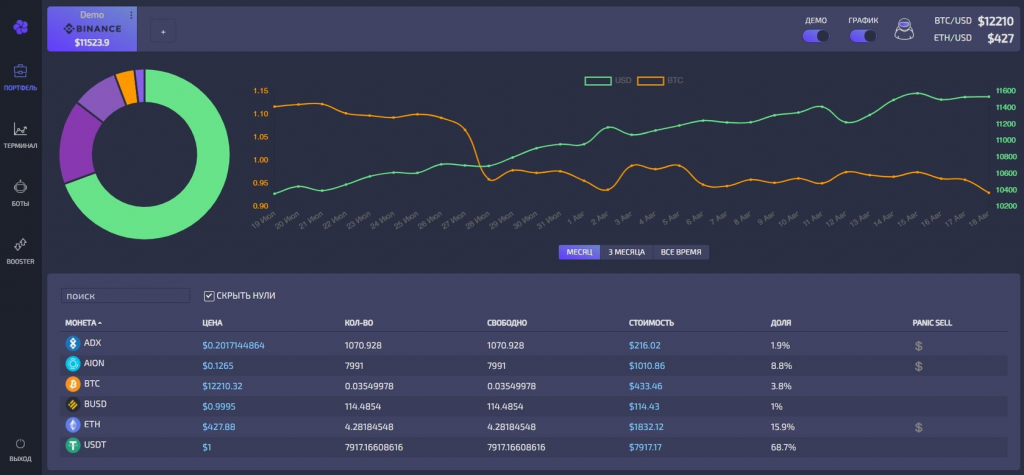Toggle the График chart switch
1024x475 pixels.
pos(863,36)
